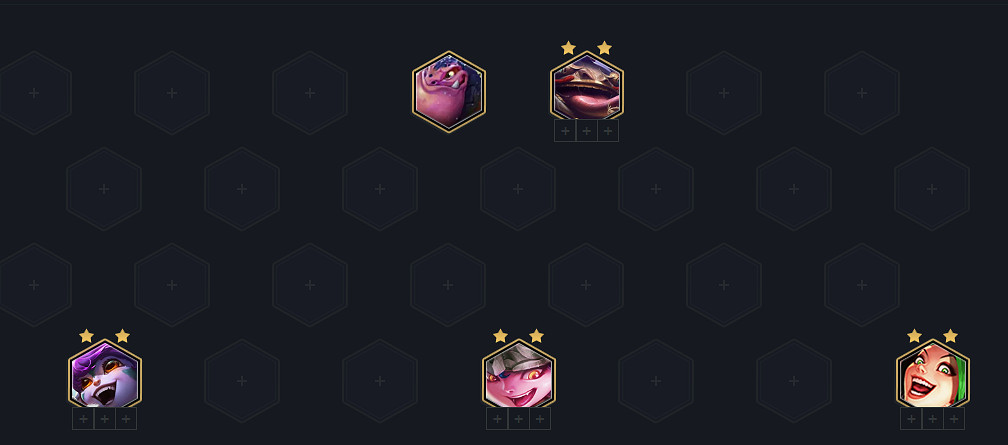This screenshot has height=445, width=1008.
Task: Select the purple-haired Lulu champion hex
Action: 105,375
